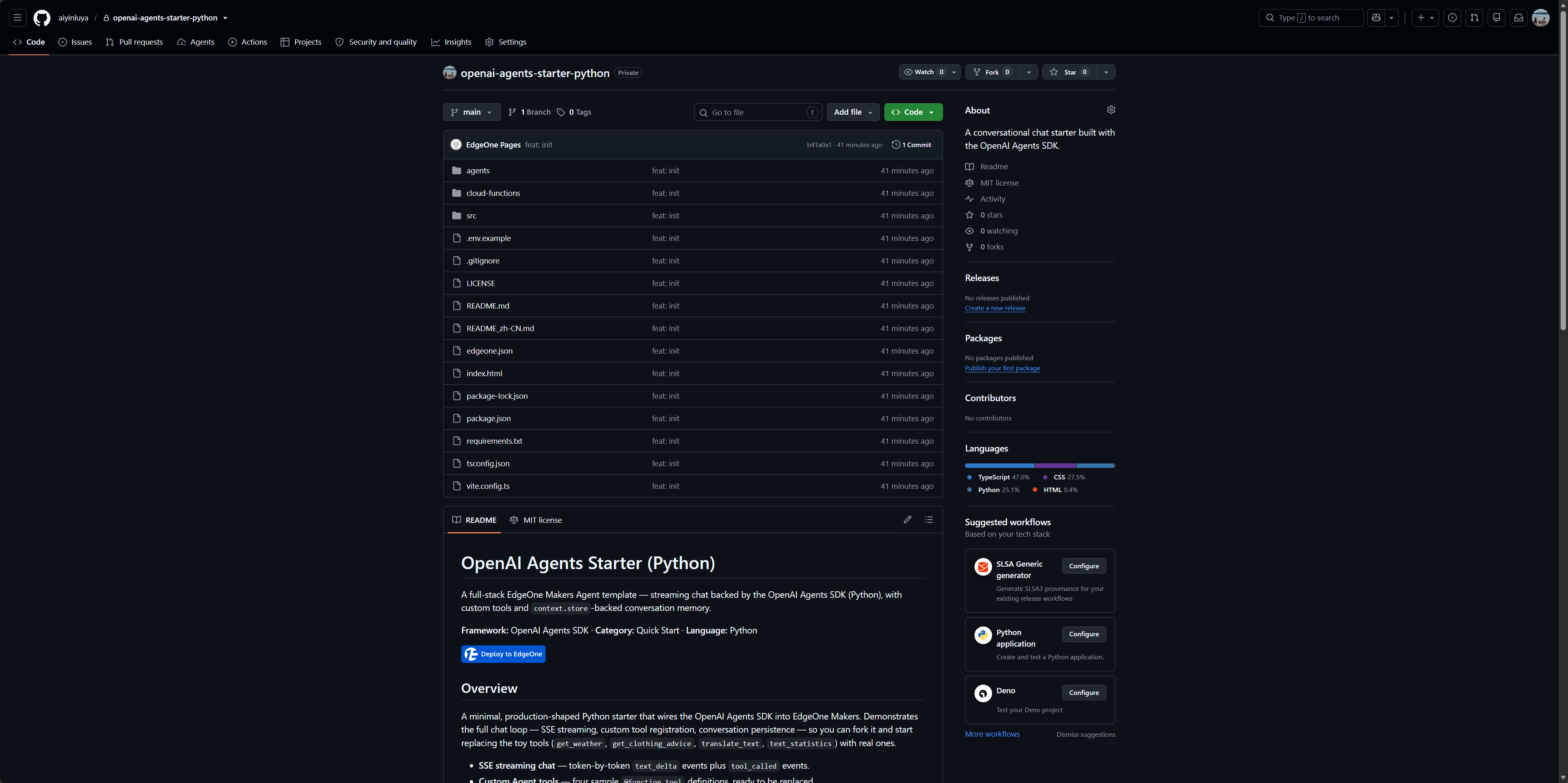Image resolution: width=1568 pixels, height=783 pixels.
Task: View the 0 watching link
Action: [x=992, y=231]
